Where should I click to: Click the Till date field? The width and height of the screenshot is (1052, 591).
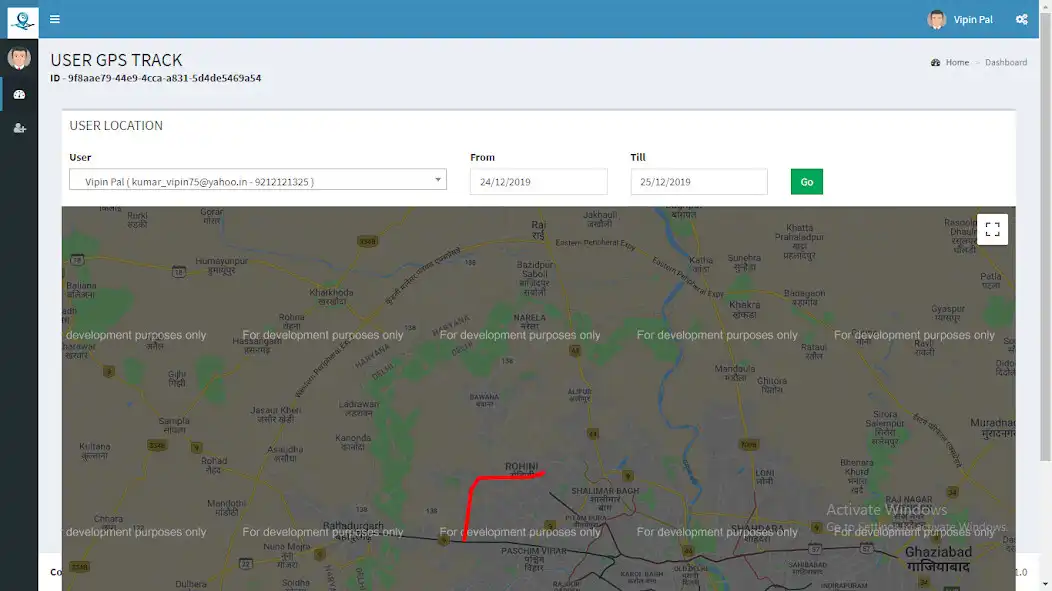(699, 182)
